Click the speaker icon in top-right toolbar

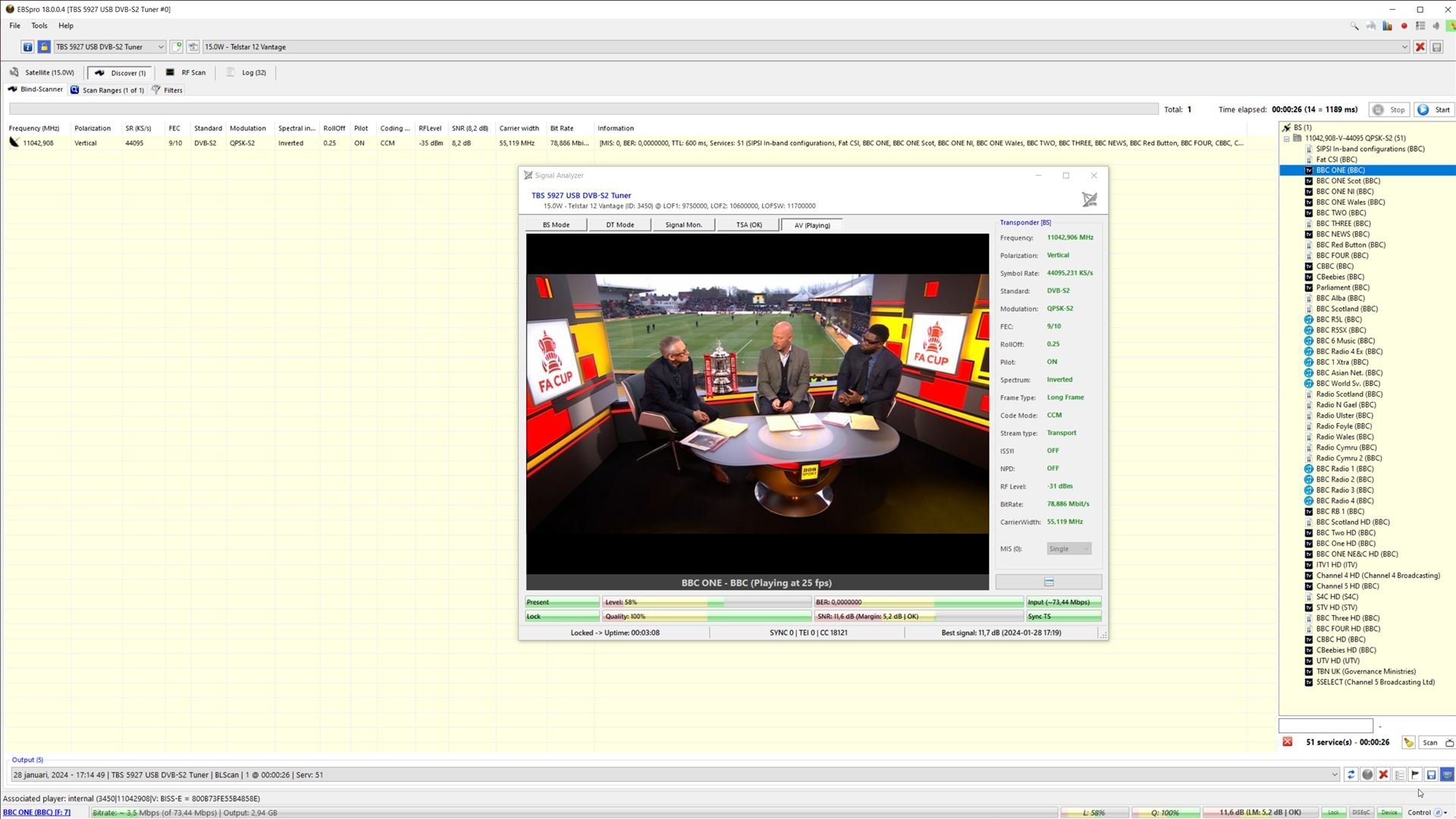(x=1436, y=26)
